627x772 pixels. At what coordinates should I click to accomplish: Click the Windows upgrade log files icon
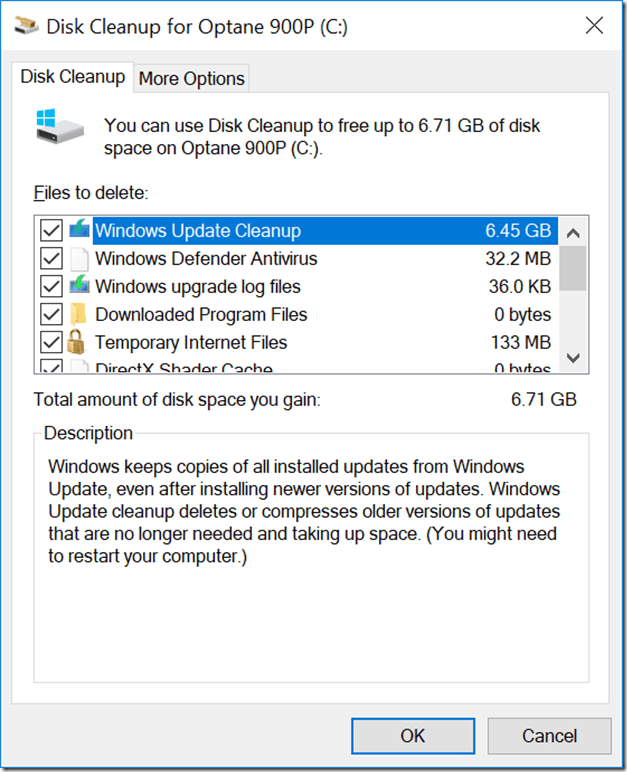coord(79,286)
